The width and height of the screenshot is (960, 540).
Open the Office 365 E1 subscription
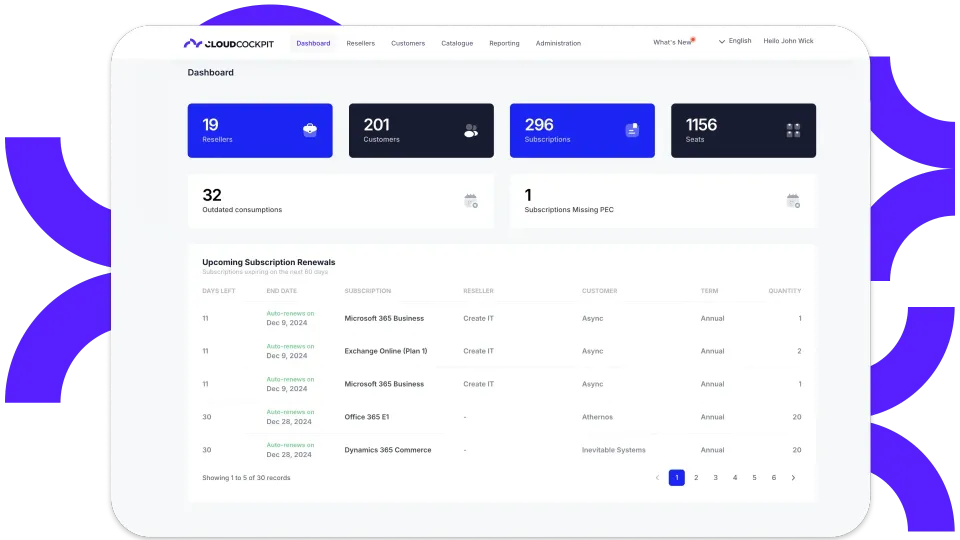[367, 417]
